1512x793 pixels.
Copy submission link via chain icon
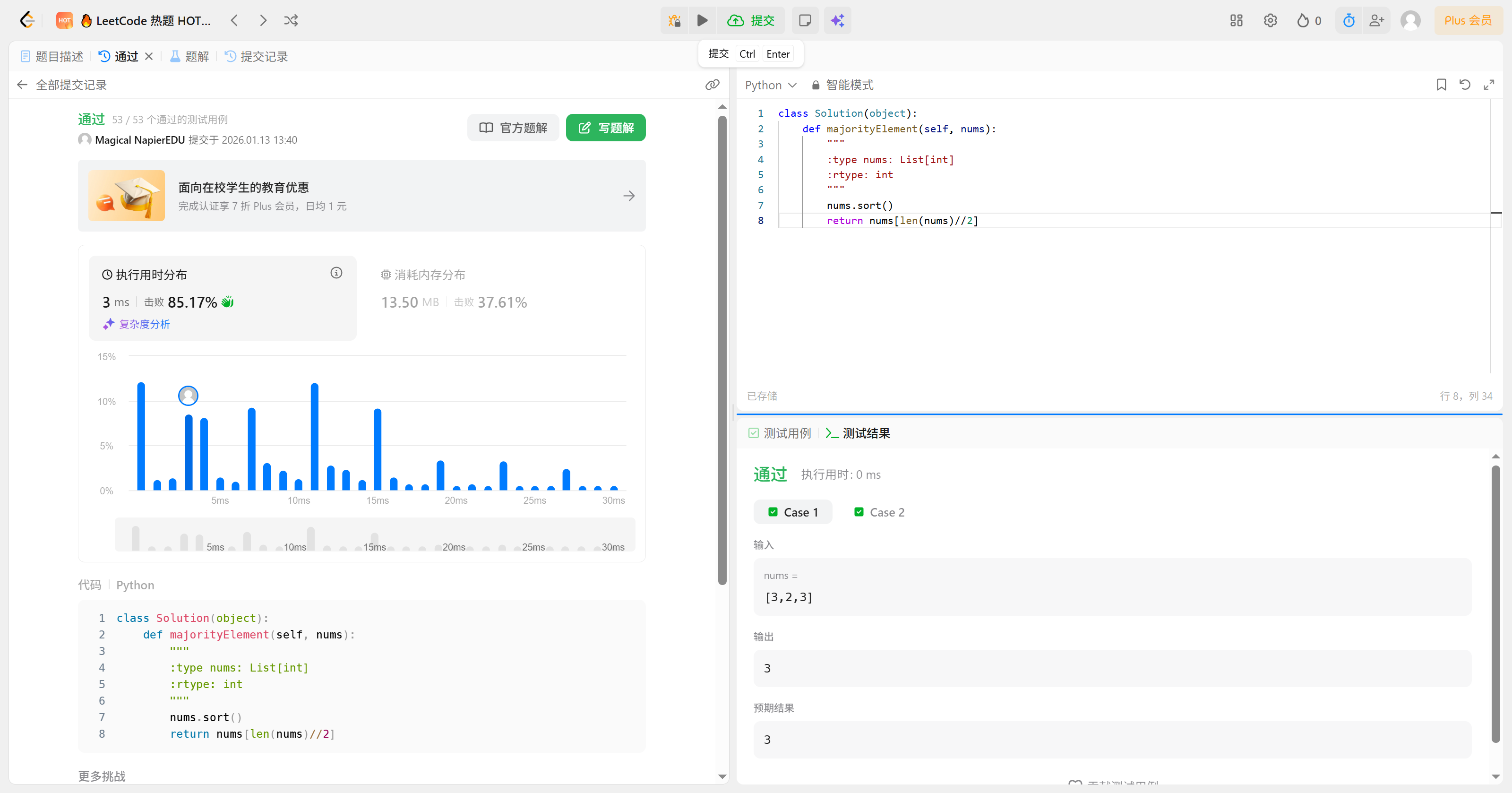(x=712, y=85)
